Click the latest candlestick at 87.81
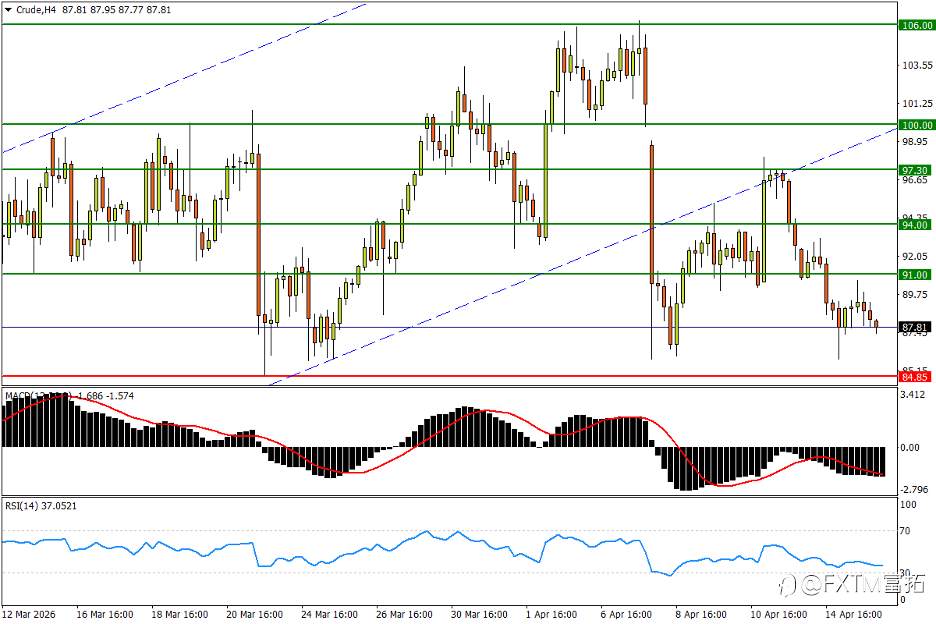Image resolution: width=936 pixels, height=624 pixels. tap(876, 325)
